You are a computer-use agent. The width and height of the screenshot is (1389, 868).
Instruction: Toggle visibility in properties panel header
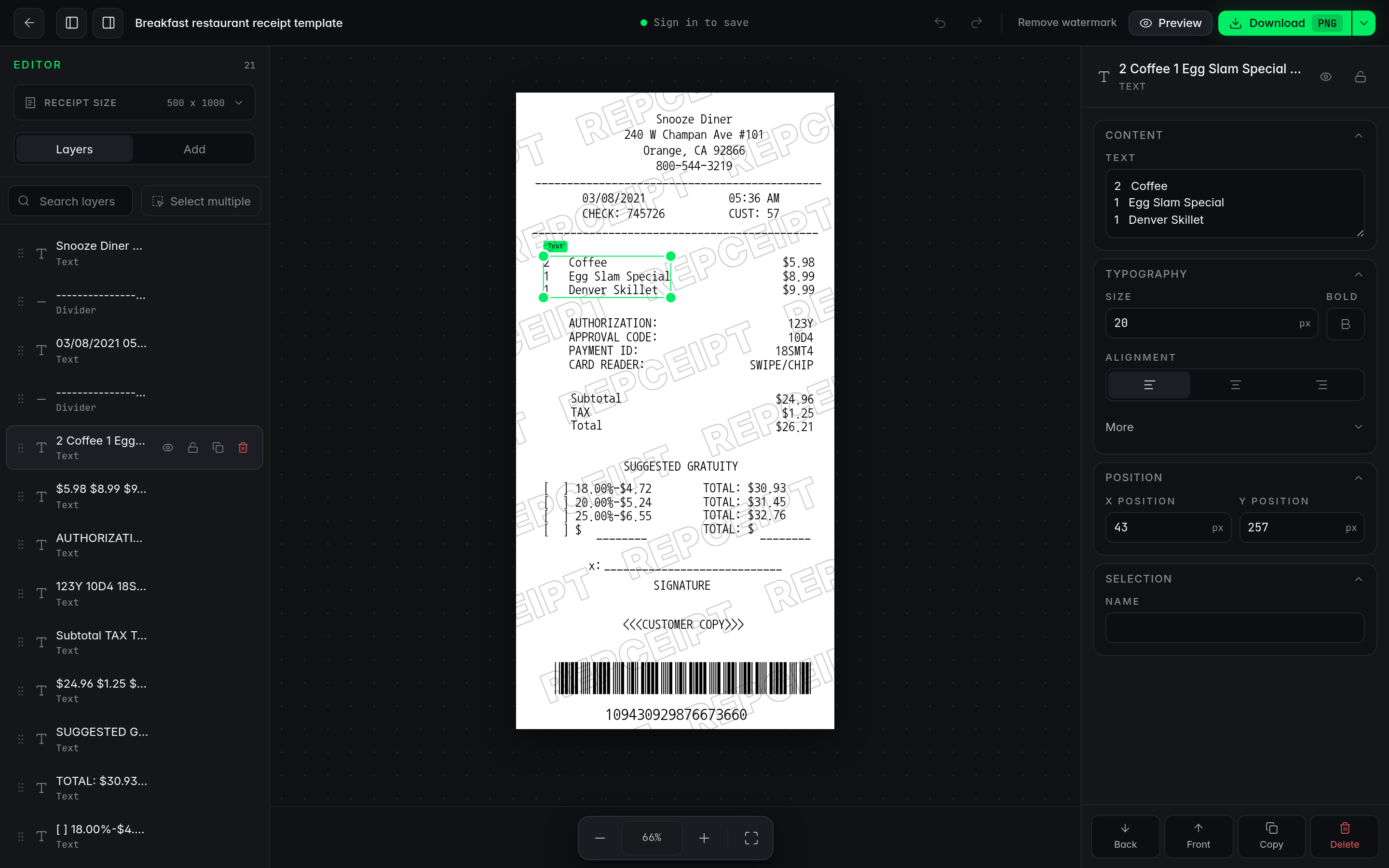pyautogui.click(x=1326, y=77)
